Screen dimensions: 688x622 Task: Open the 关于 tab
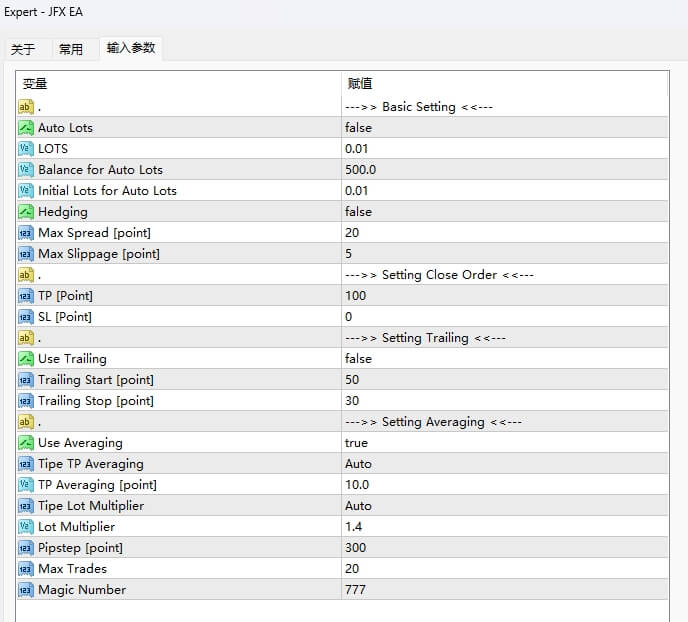point(23,49)
